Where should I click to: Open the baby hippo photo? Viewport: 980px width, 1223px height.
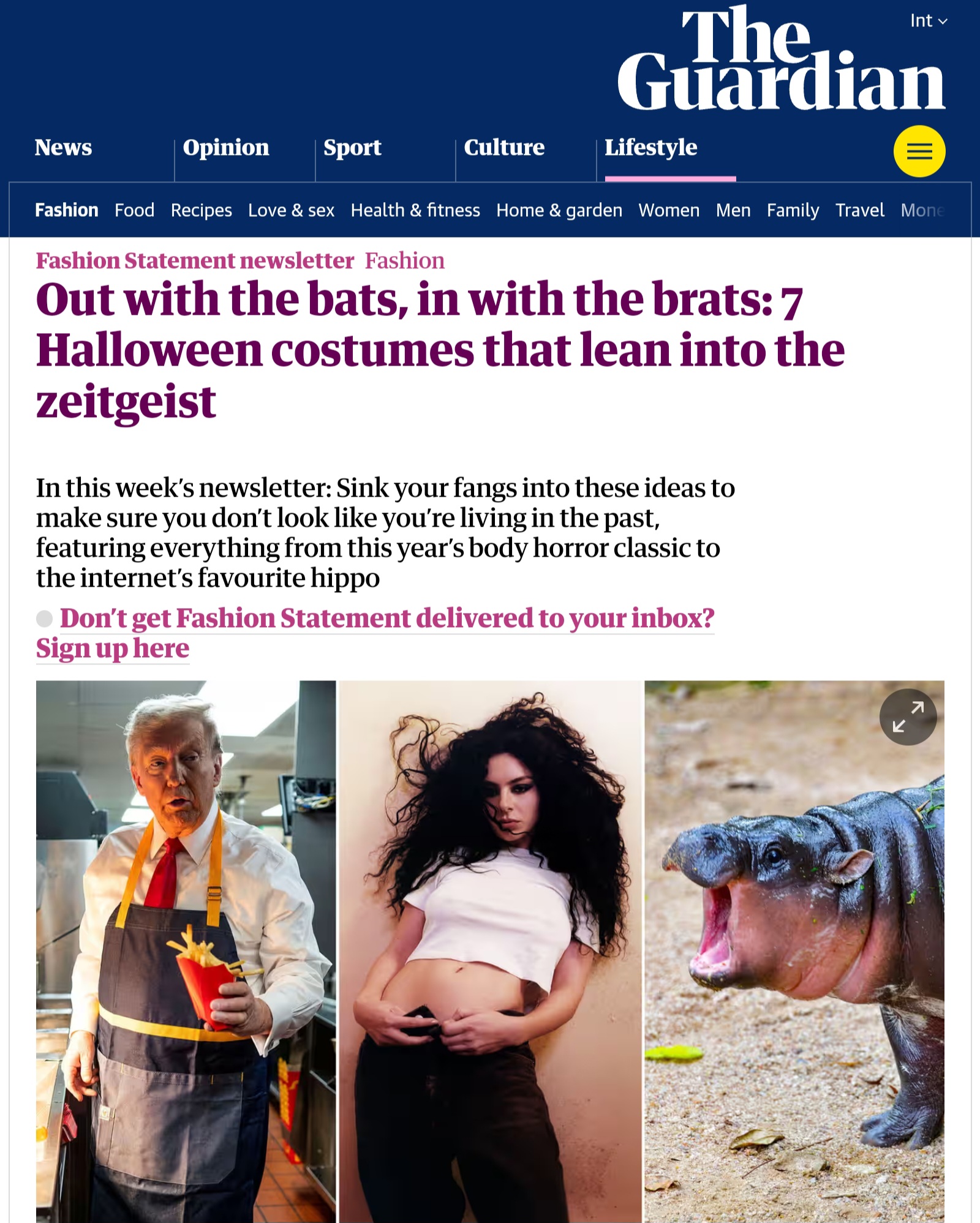coord(794,951)
